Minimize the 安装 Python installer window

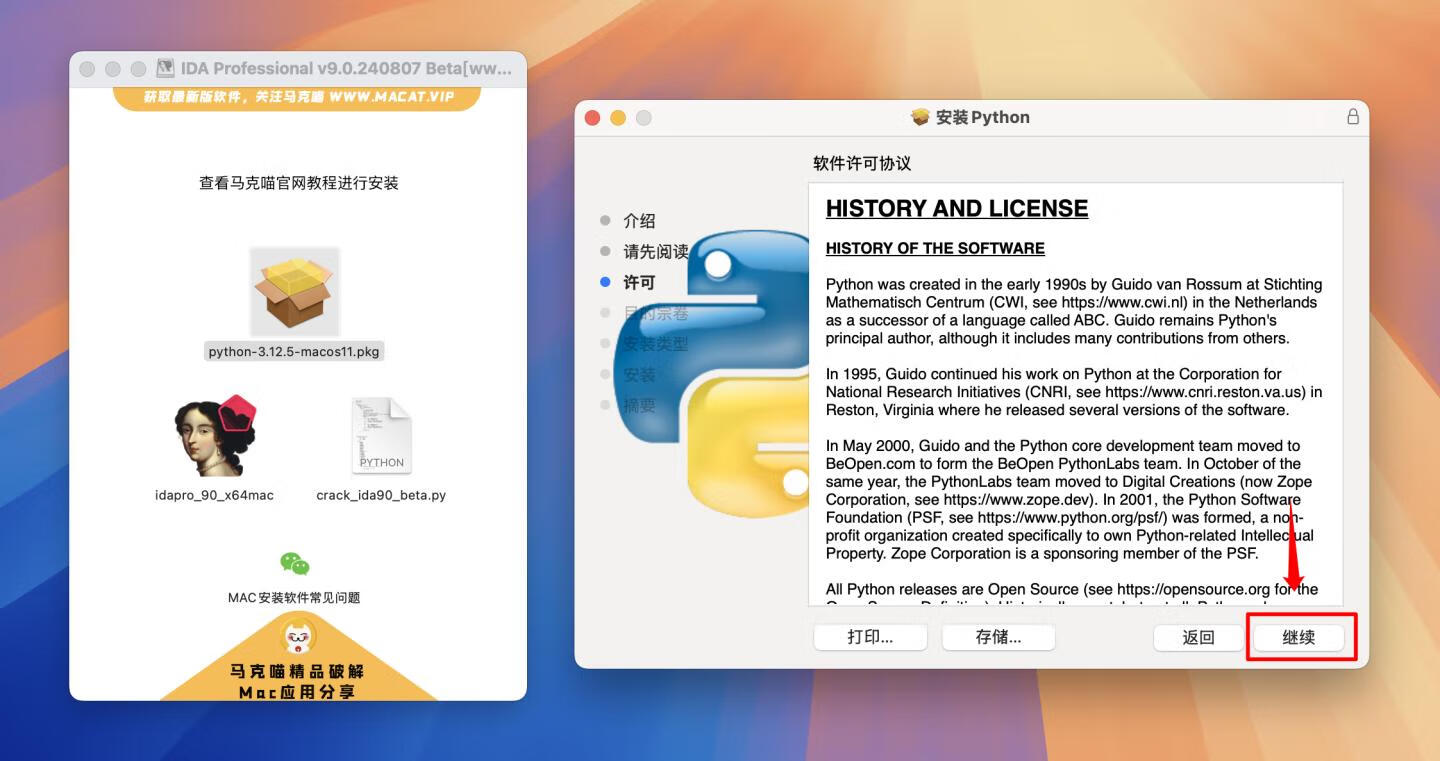[618, 118]
